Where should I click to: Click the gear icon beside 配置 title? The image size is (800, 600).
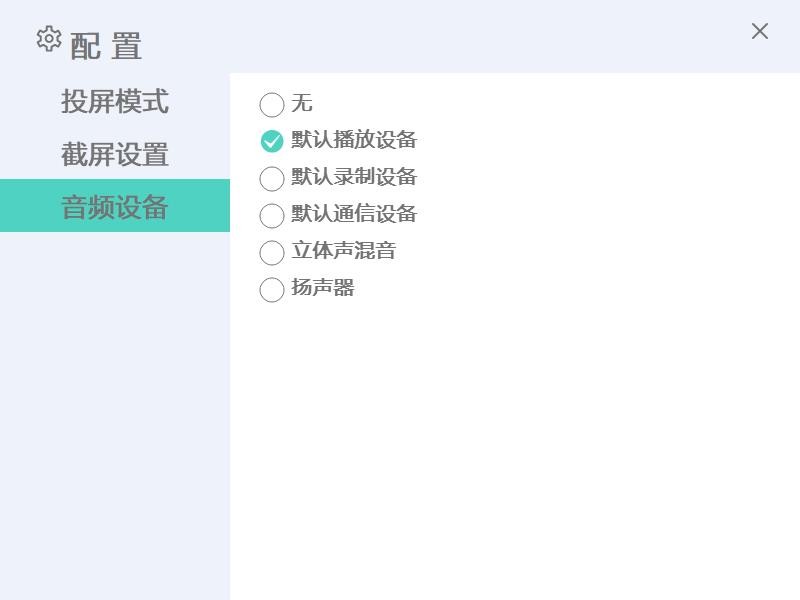(48, 39)
